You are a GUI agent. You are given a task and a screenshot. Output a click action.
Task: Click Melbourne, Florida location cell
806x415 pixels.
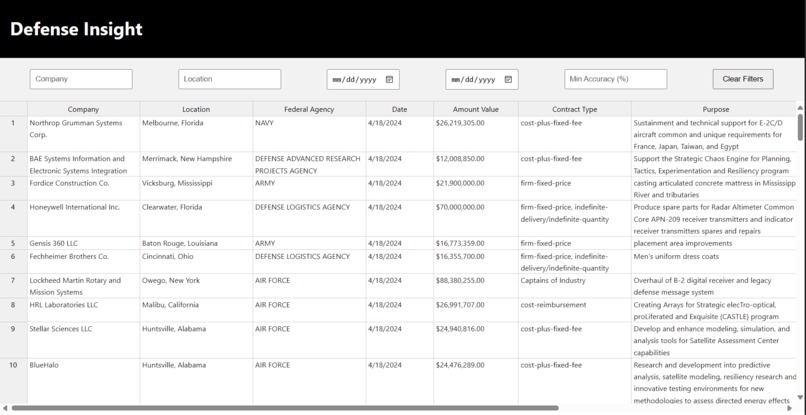(196, 134)
